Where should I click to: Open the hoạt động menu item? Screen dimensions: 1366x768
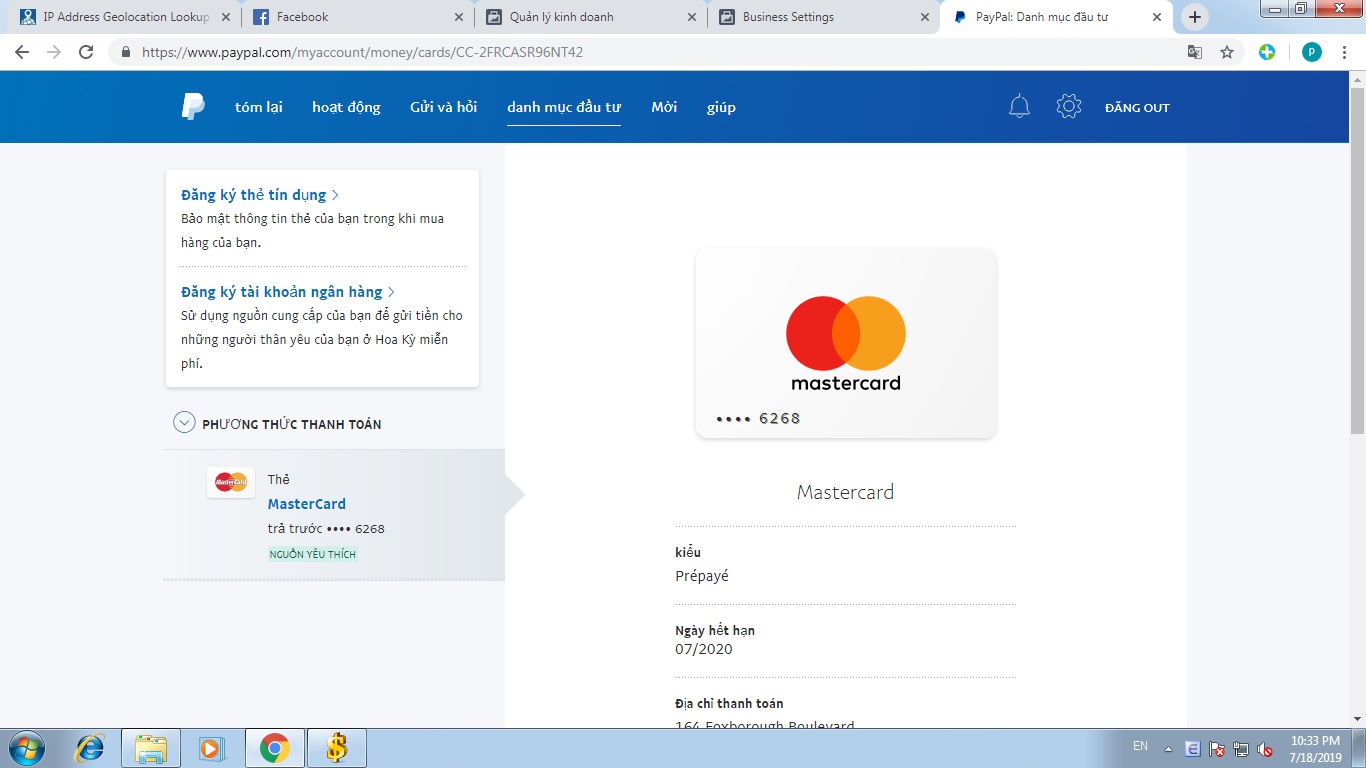(346, 107)
